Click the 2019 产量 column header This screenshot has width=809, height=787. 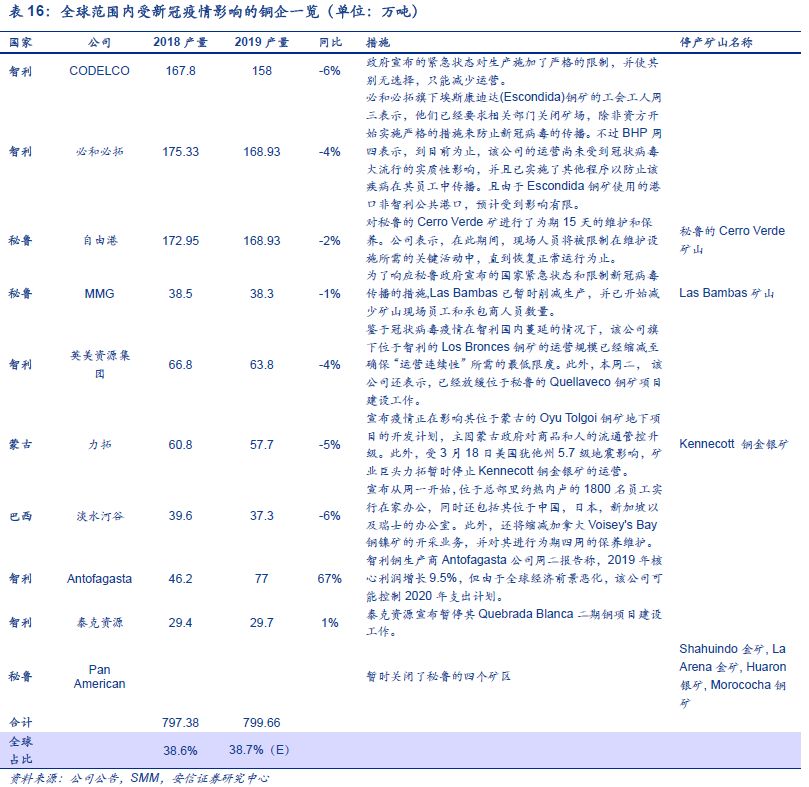(262, 42)
